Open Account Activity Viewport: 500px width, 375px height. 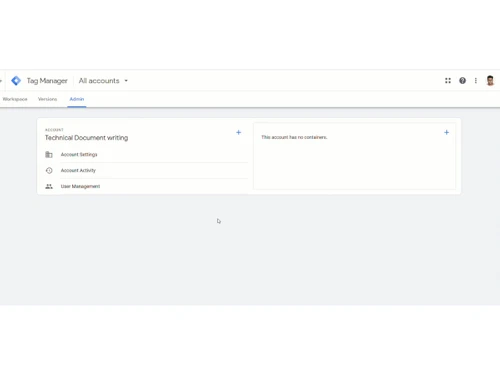[x=78, y=170]
